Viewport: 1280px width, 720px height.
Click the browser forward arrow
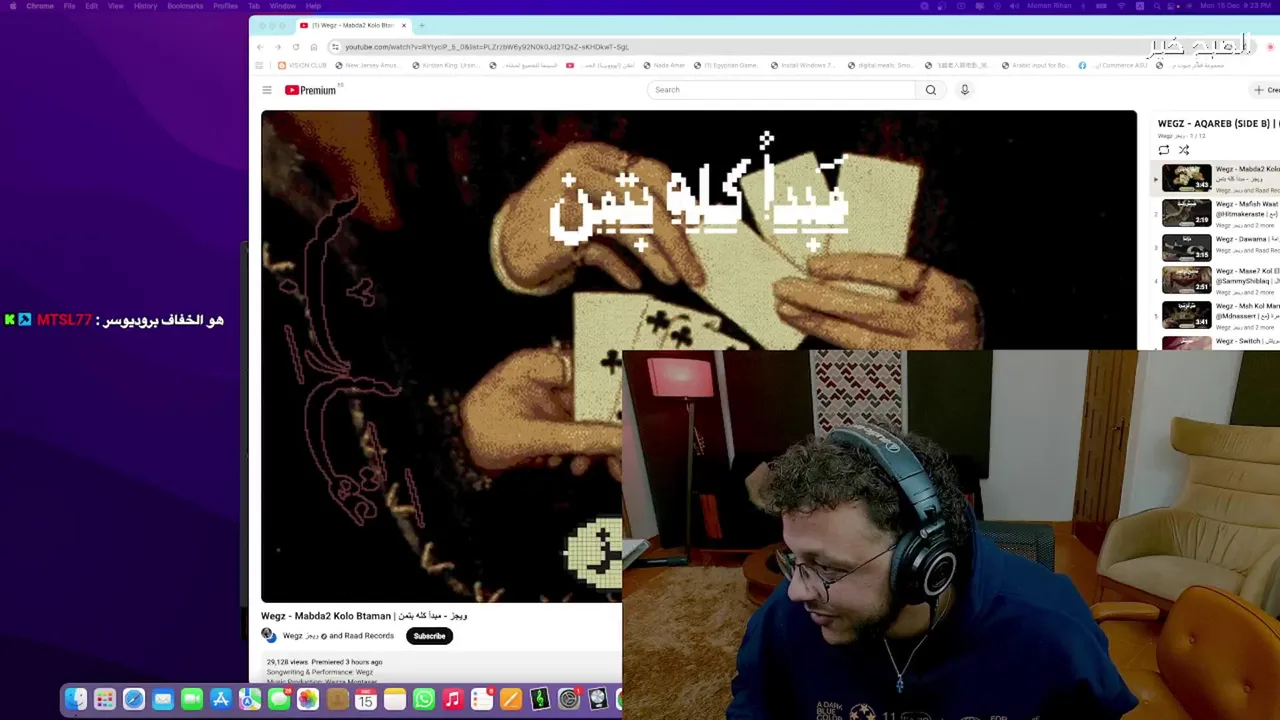[x=278, y=47]
